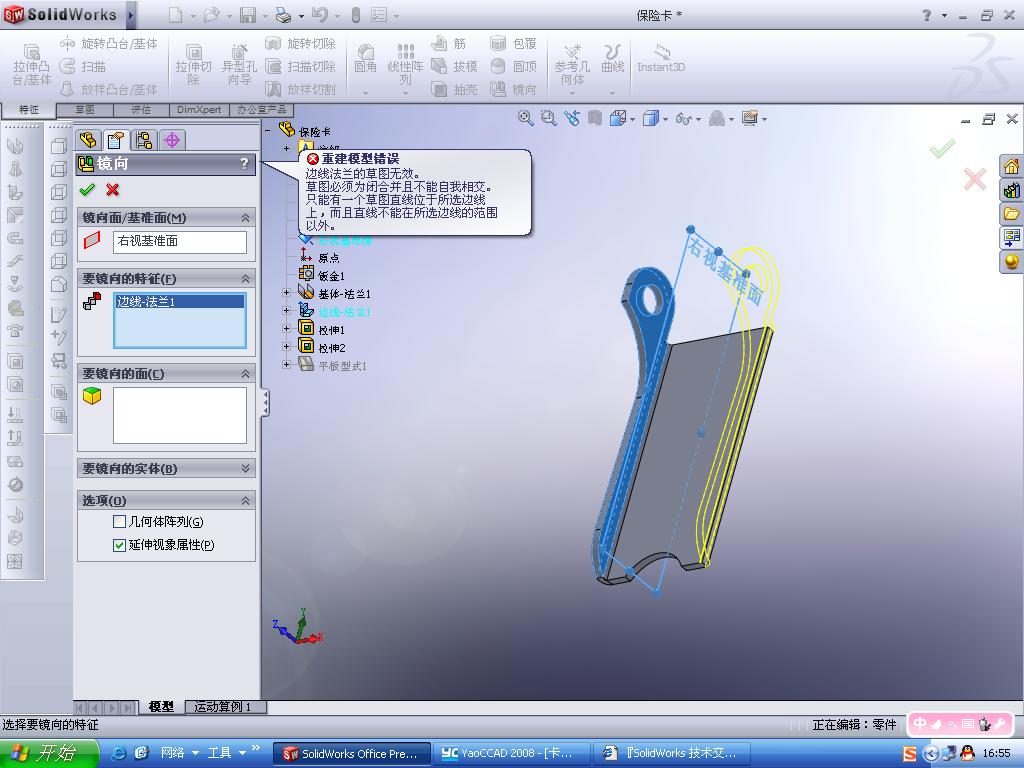Click Section View icon in view toolbar
1024x768 pixels.
594,118
